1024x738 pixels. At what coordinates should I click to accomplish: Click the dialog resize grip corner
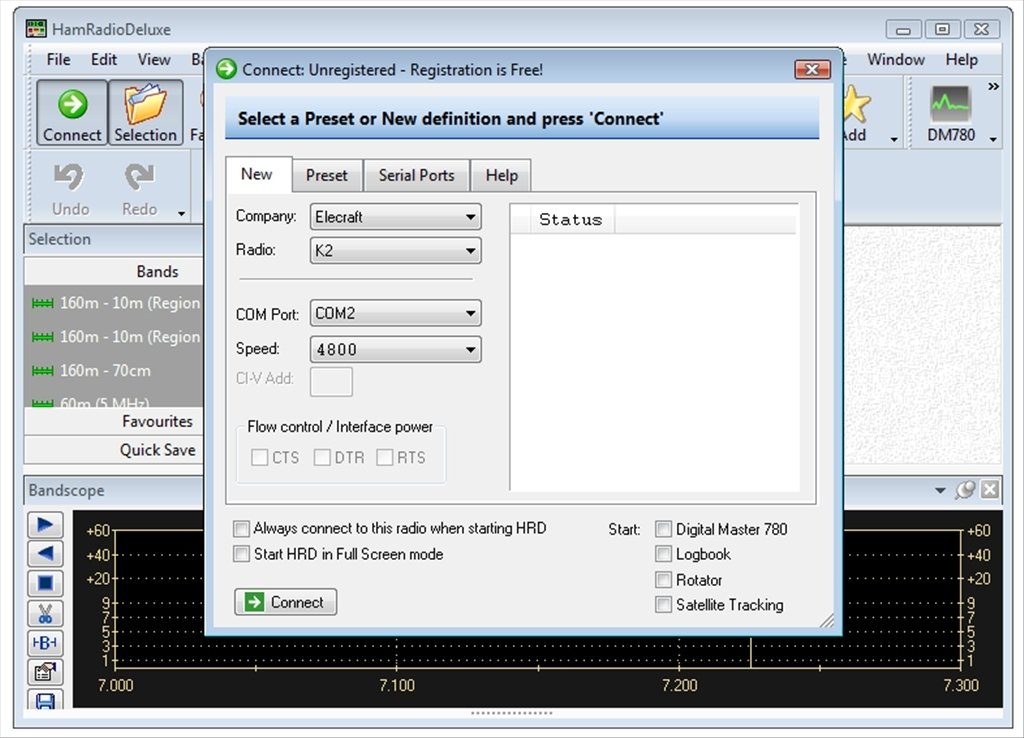(826, 620)
